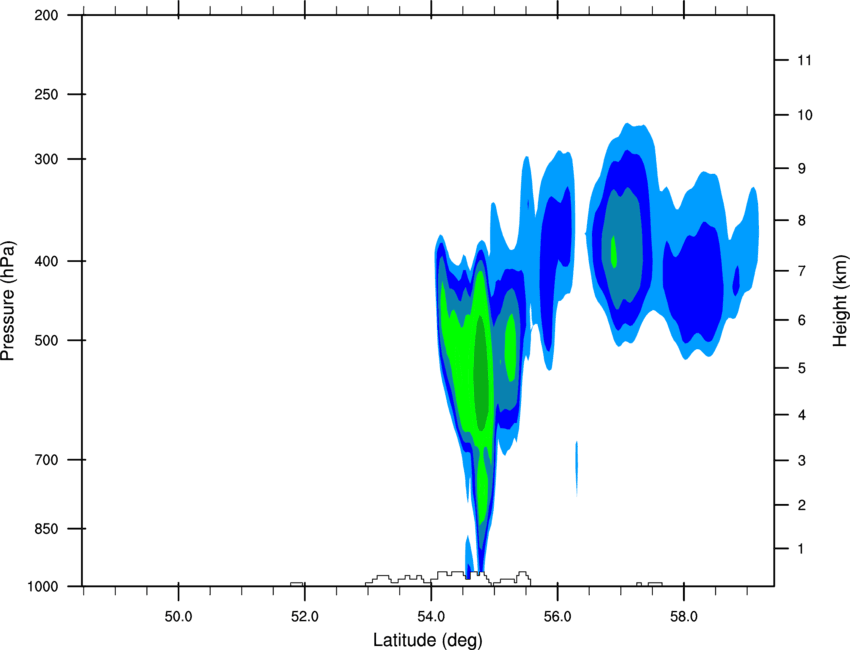Click the 58.0 latitude tick label
The height and width of the screenshot is (650, 850).
(684, 617)
